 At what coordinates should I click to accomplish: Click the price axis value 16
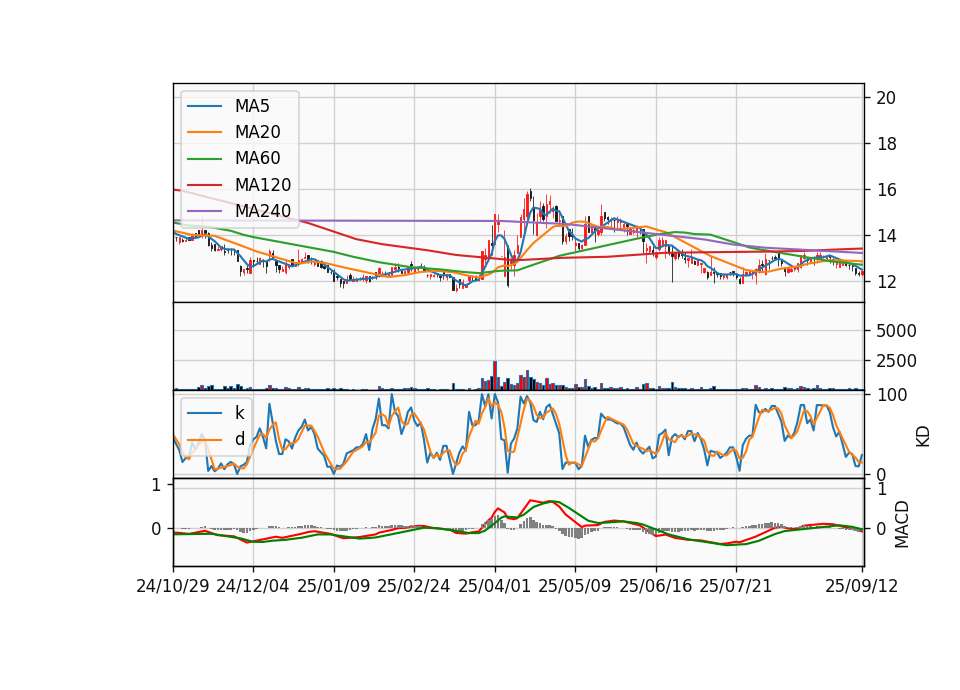[x=886, y=190]
